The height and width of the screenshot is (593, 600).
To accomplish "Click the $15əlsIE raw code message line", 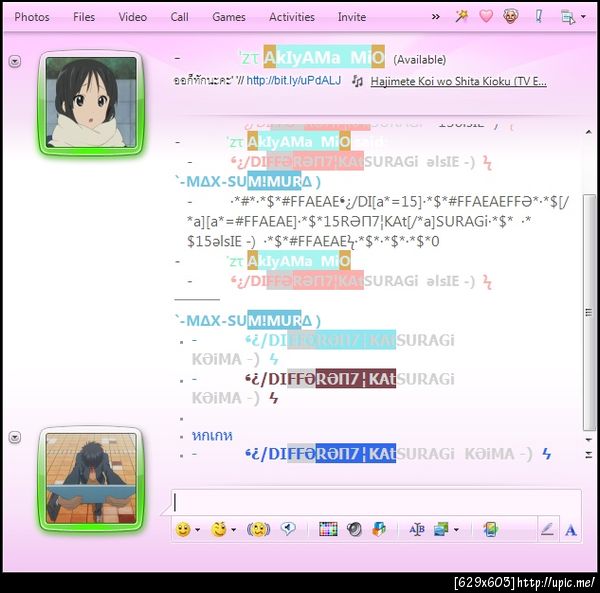I will (313, 241).
